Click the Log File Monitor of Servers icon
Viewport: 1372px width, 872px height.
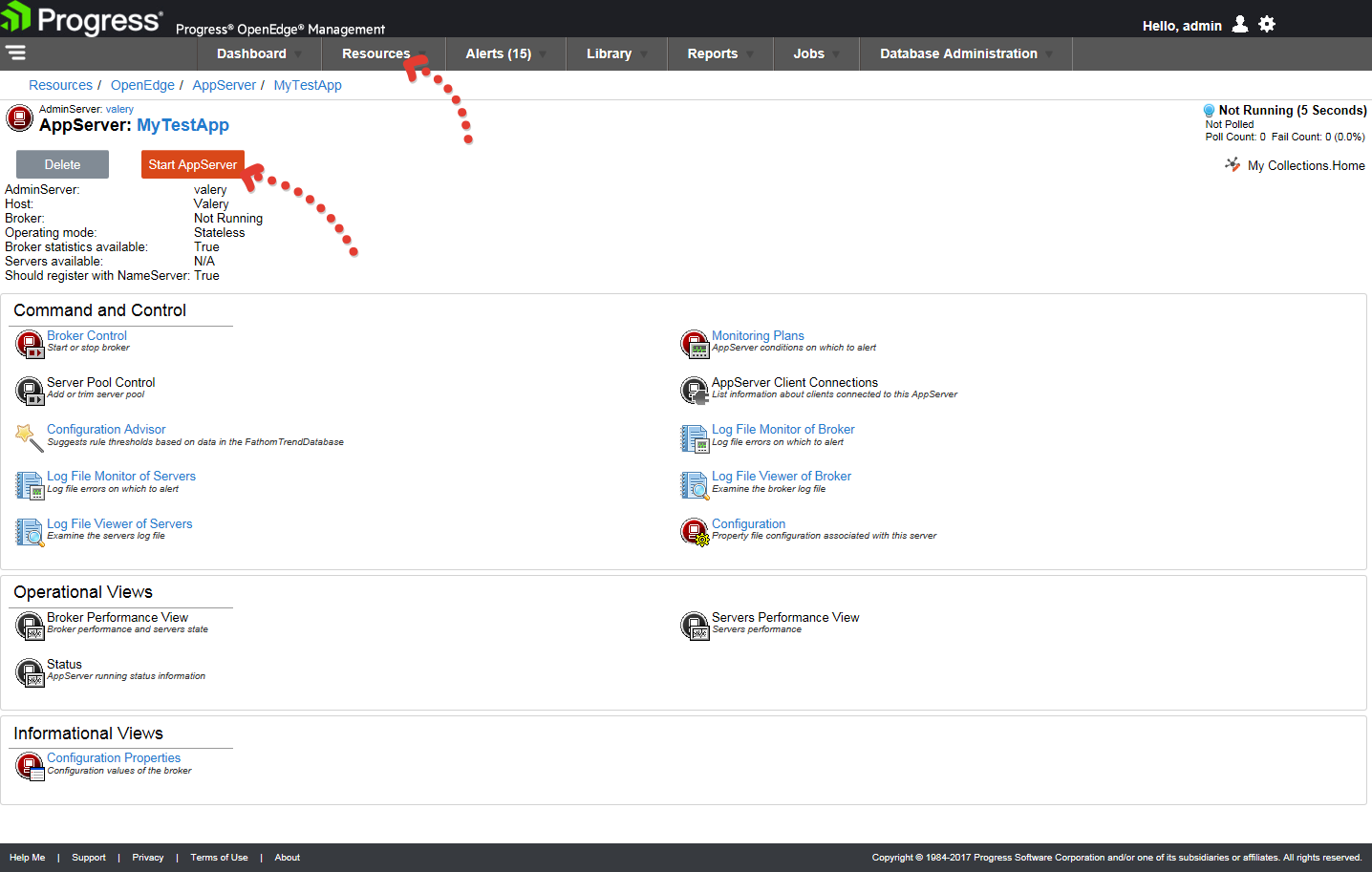coord(30,485)
